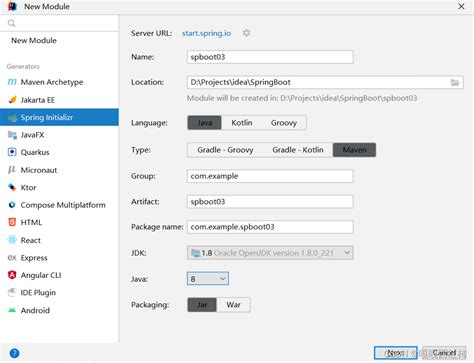Image resolution: width=474 pixels, height=363 pixels.
Task: Open the start.spring.io server link
Action: tap(206, 33)
